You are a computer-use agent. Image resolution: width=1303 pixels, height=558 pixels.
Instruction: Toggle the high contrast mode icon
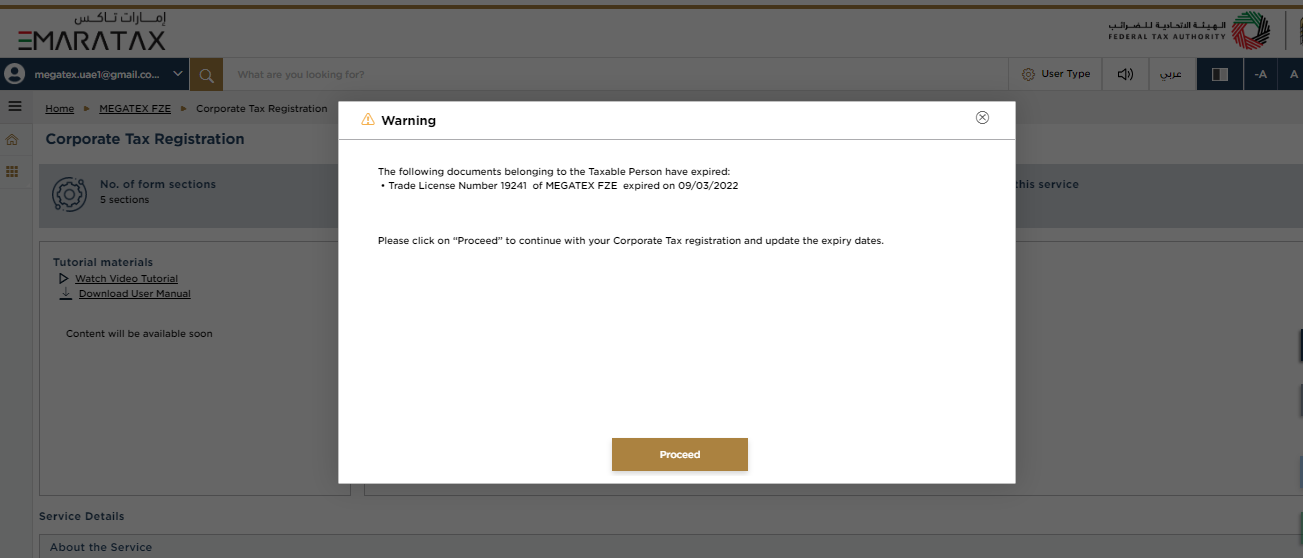click(1219, 74)
